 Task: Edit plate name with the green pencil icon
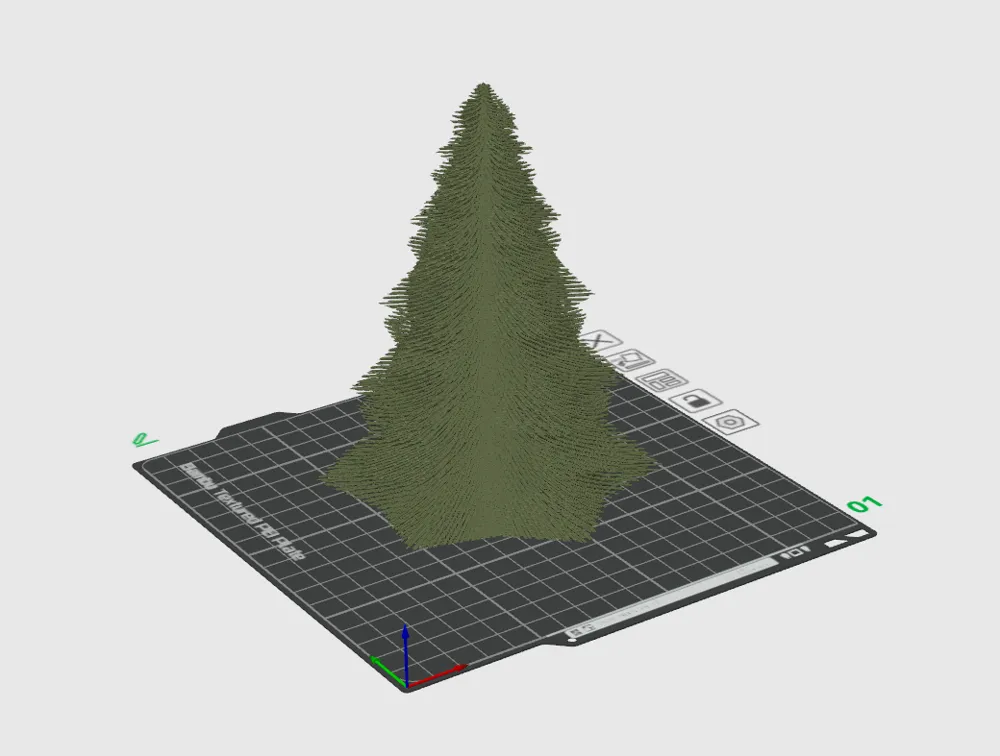click(x=145, y=440)
